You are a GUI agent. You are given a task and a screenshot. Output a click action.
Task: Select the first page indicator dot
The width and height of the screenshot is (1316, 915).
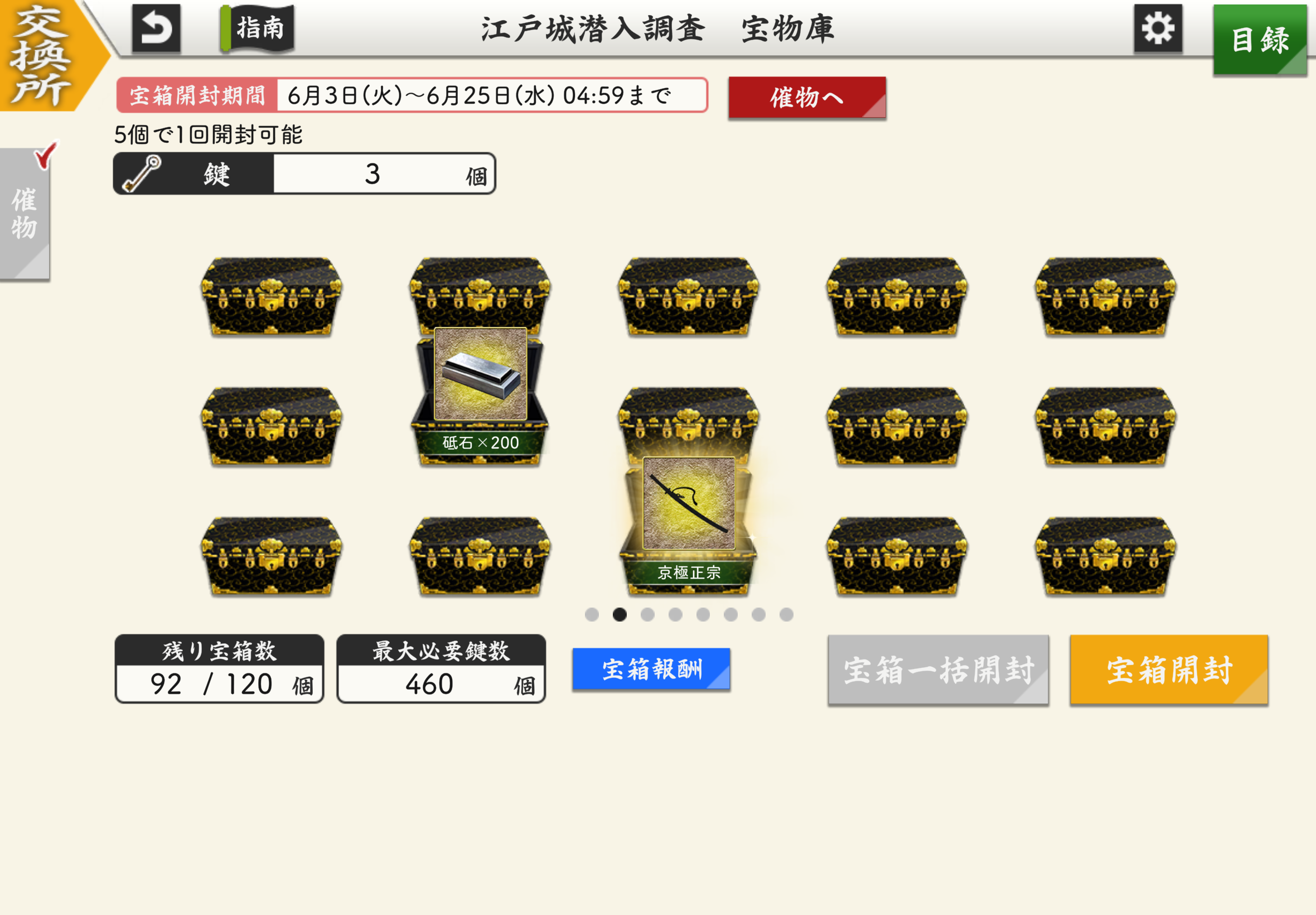click(592, 615)
